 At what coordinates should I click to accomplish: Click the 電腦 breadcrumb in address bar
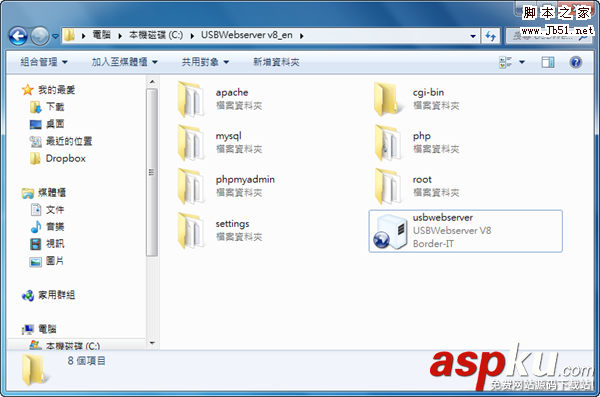pyautogui.click(x=101, y=35)
